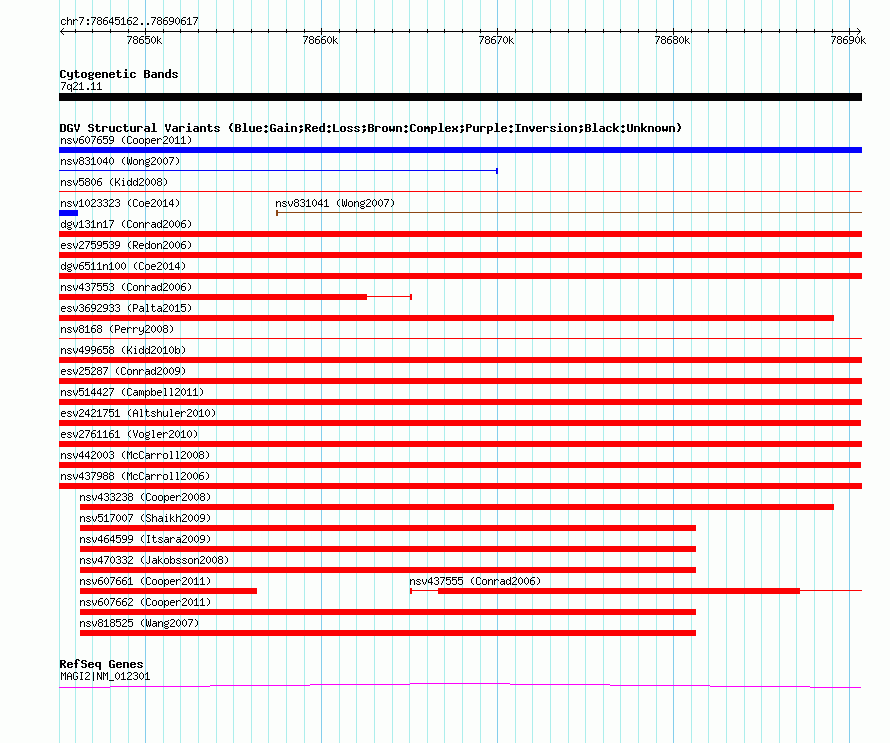The width and height of the screenshot is (890, 743).
Task: Click the dgv6511n100 (Coe2014) label
Action: (123, 266)
